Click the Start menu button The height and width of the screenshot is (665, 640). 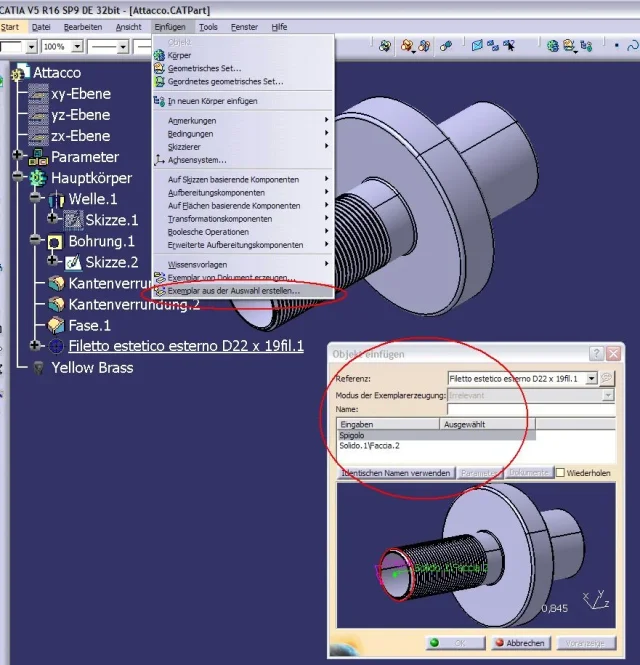point(10,27)
